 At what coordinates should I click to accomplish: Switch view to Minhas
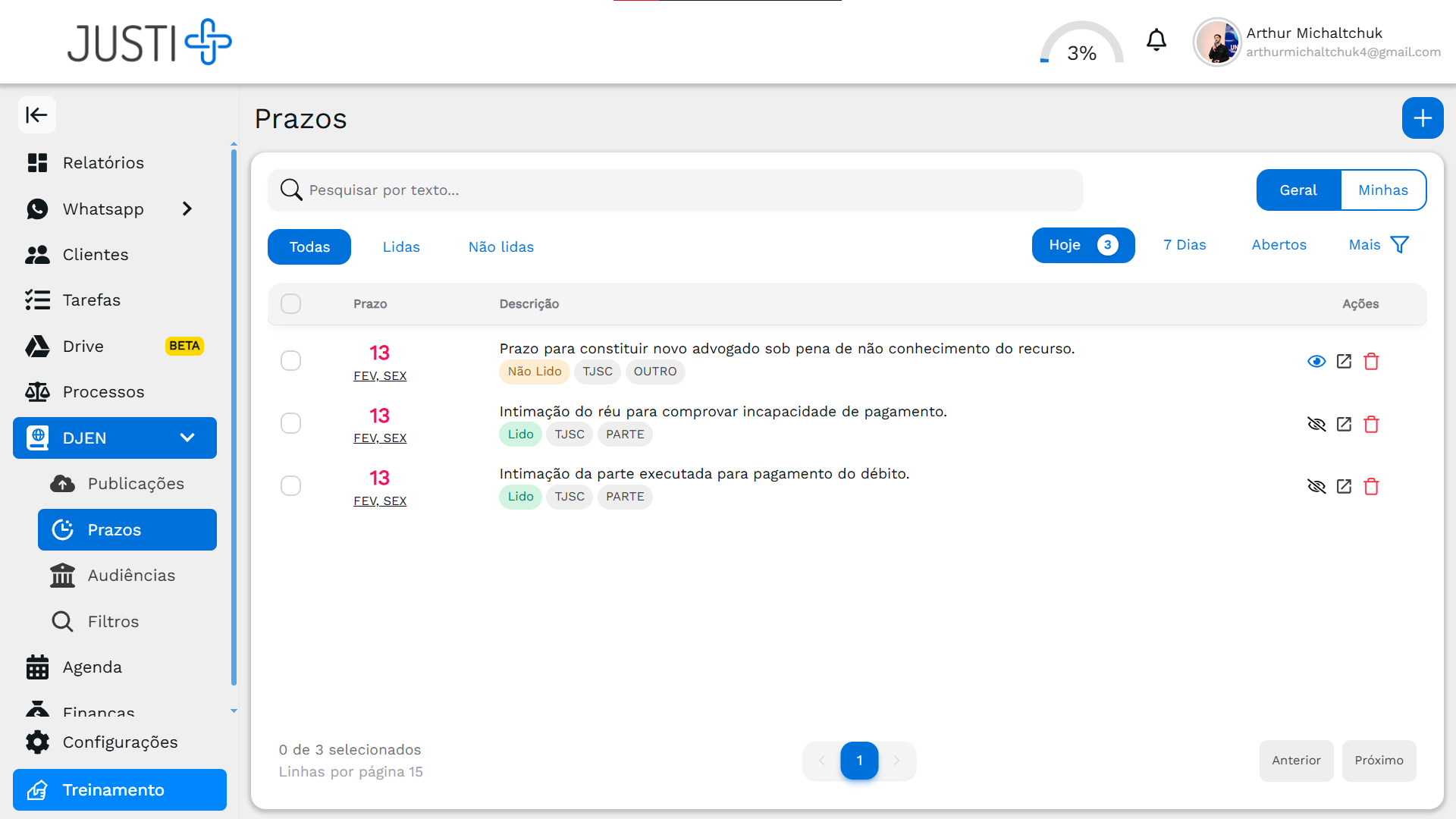point(1382,190)
